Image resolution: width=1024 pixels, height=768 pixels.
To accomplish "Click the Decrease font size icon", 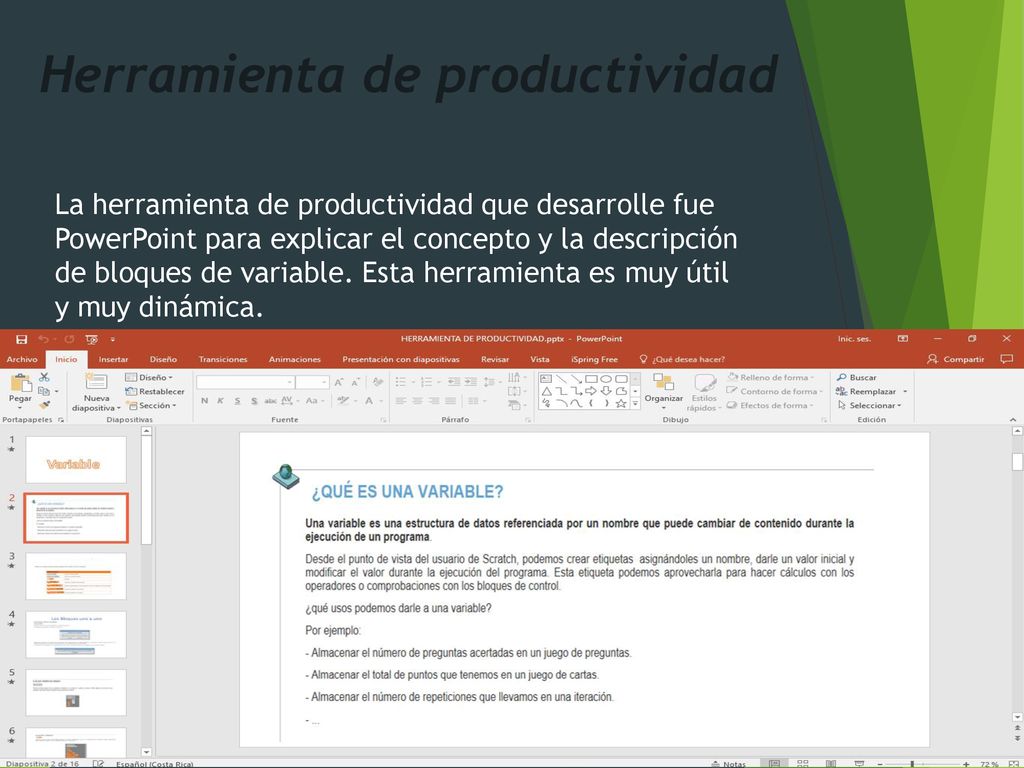I will pyautogui.click(x=355, y=382).
